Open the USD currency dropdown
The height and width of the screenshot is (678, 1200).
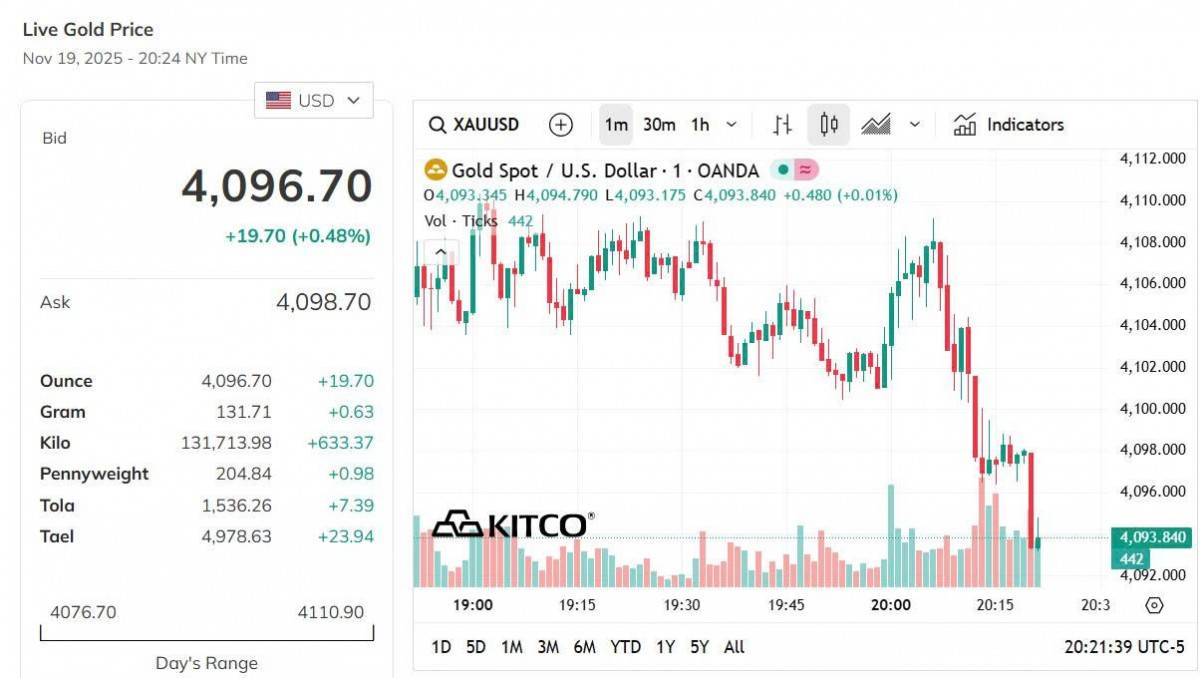click(313, 100)
